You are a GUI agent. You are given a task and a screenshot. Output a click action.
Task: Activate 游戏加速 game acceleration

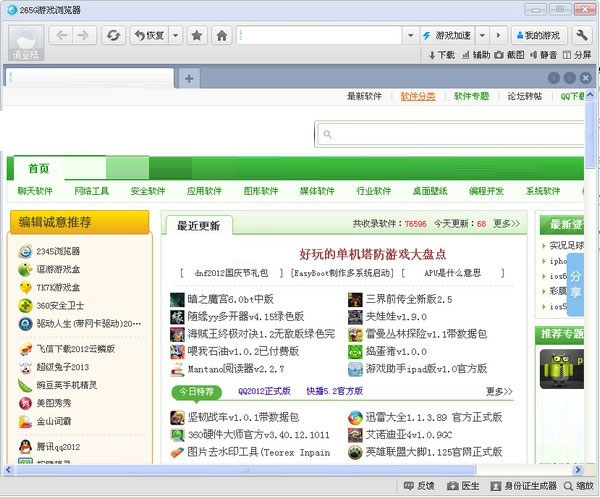click(447, 36)
